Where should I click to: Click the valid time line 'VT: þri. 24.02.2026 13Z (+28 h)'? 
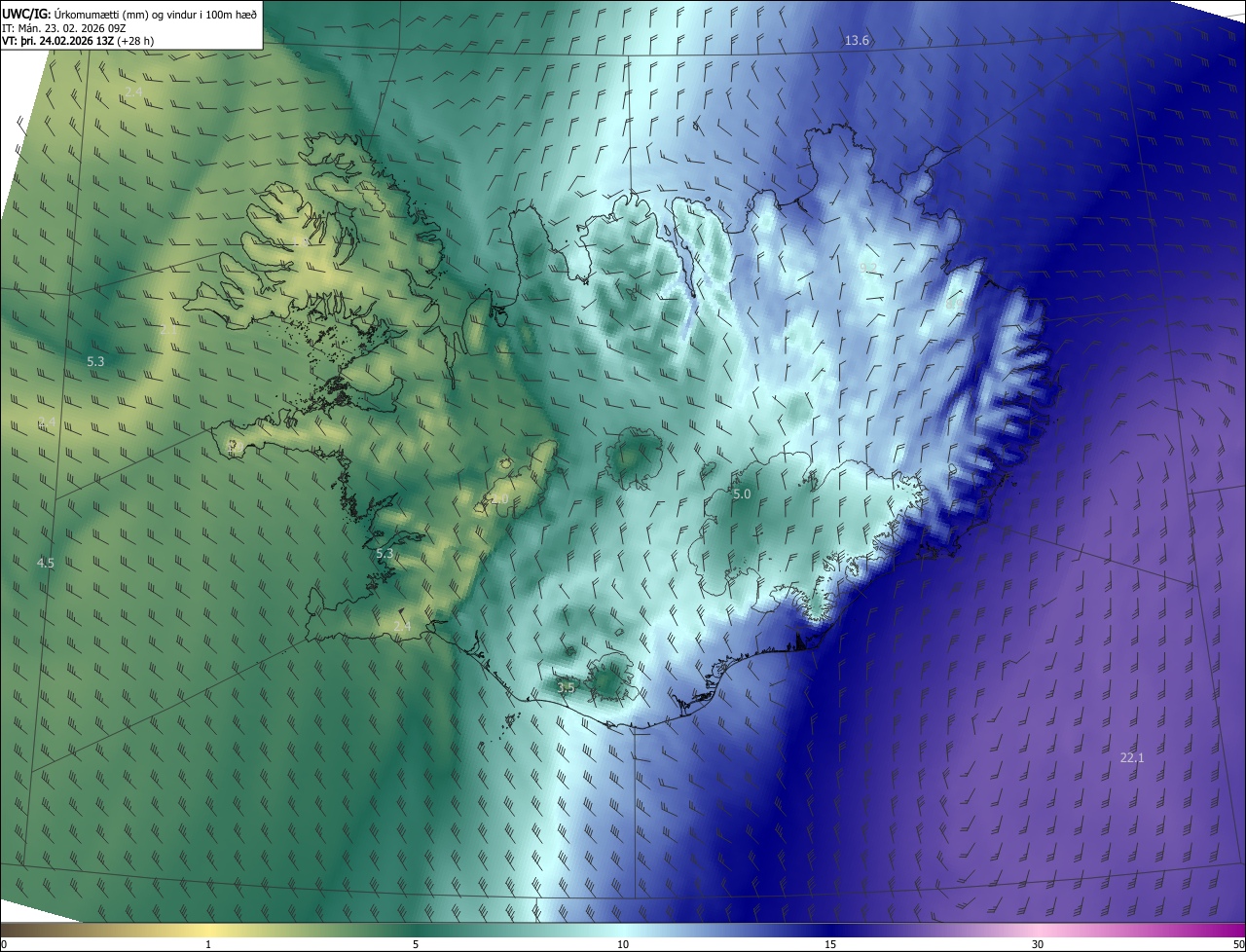(x=78, y=41)
